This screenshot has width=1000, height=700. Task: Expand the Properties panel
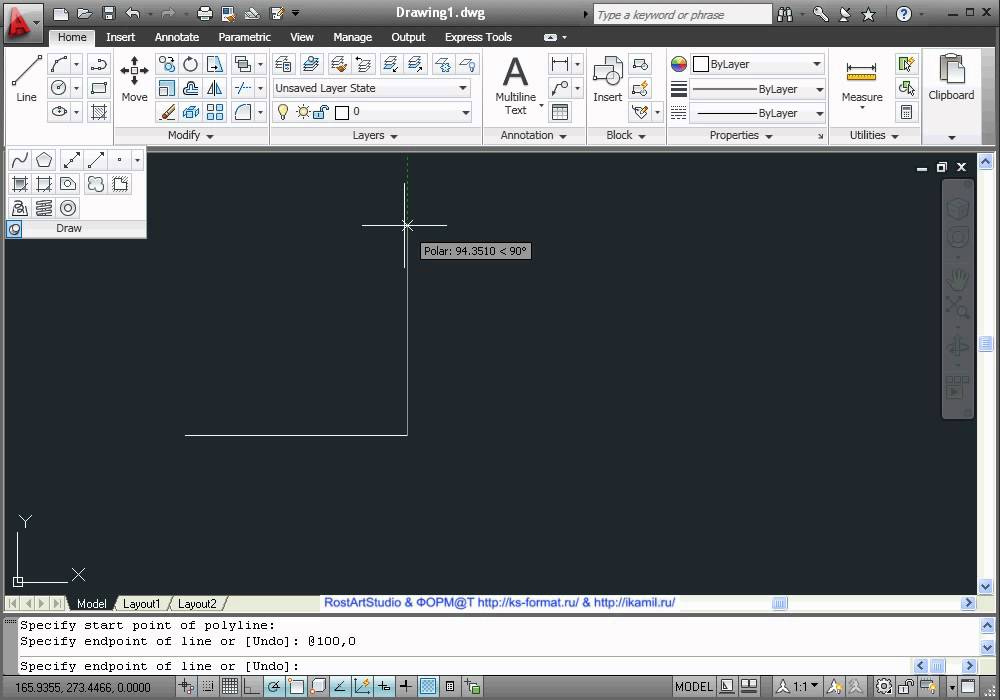point(740,135)
